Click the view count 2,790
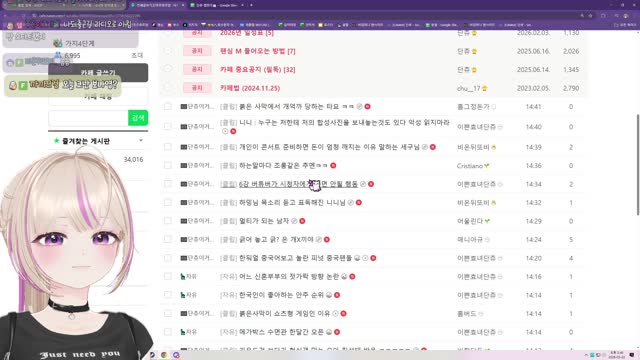The image size is (640, 360). click(571, 88)
